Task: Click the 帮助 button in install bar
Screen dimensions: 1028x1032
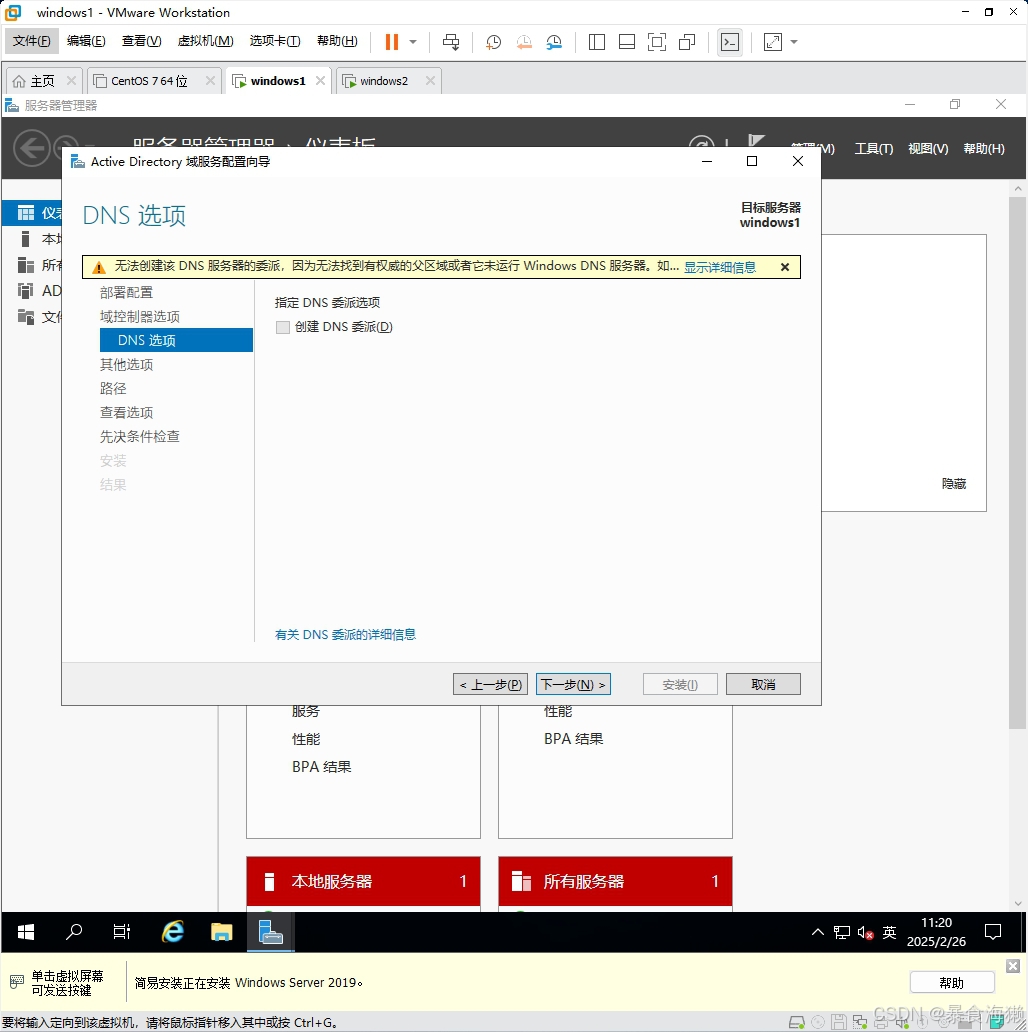Action: (x=952, y=983)
